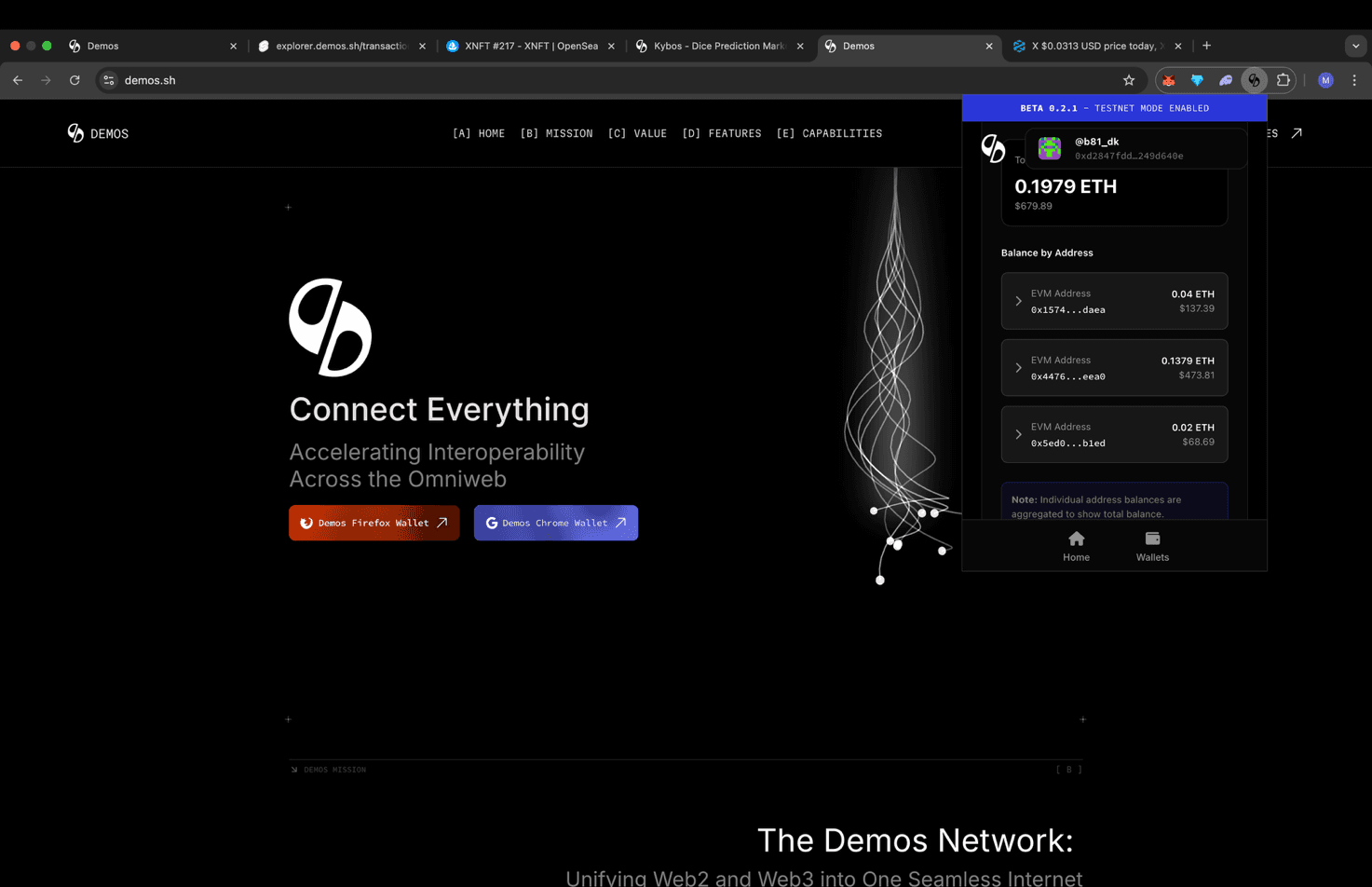Toggle bookmark star in the address bar
Screen dimensions: 1372x887
pos(1128,80)
